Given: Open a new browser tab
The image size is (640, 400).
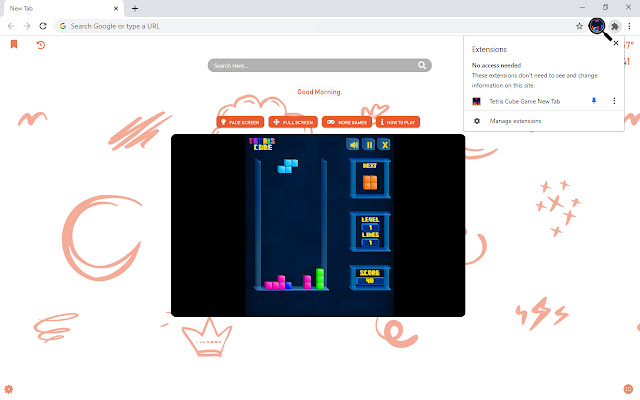Looking at the screenshot, I should [x=135, y=8].
